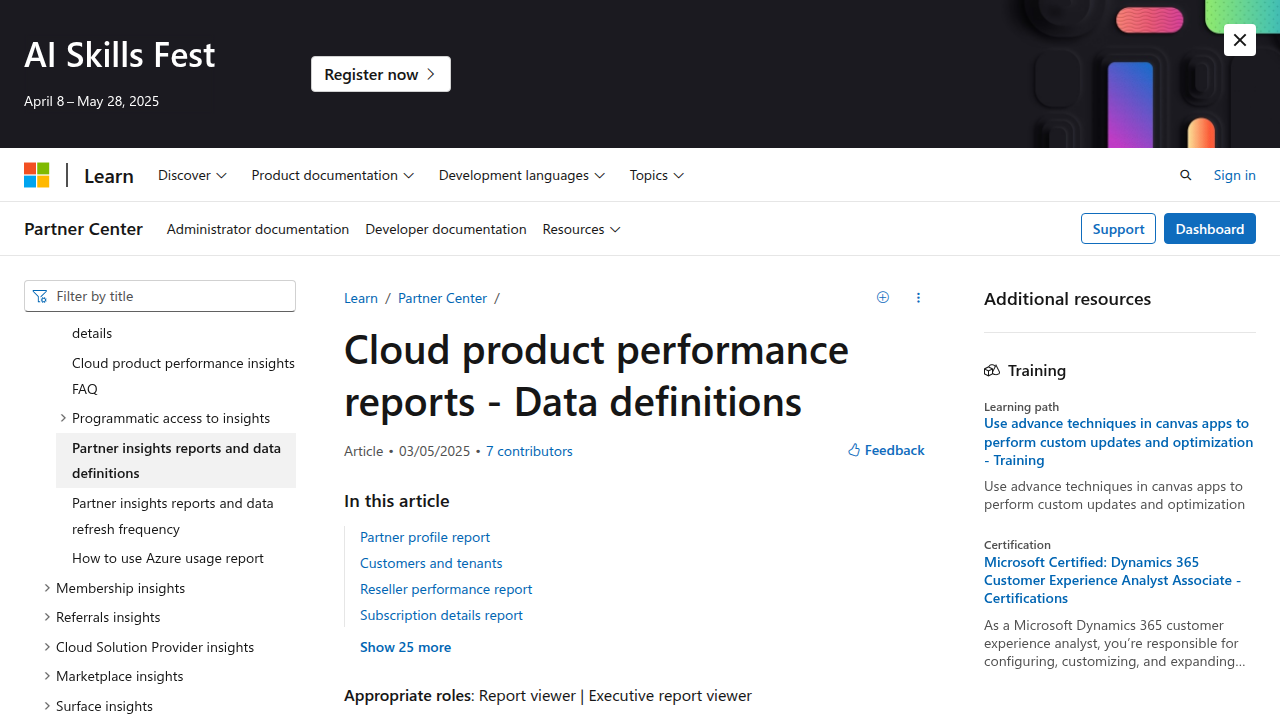Jump to Subscription details report section

441,615
